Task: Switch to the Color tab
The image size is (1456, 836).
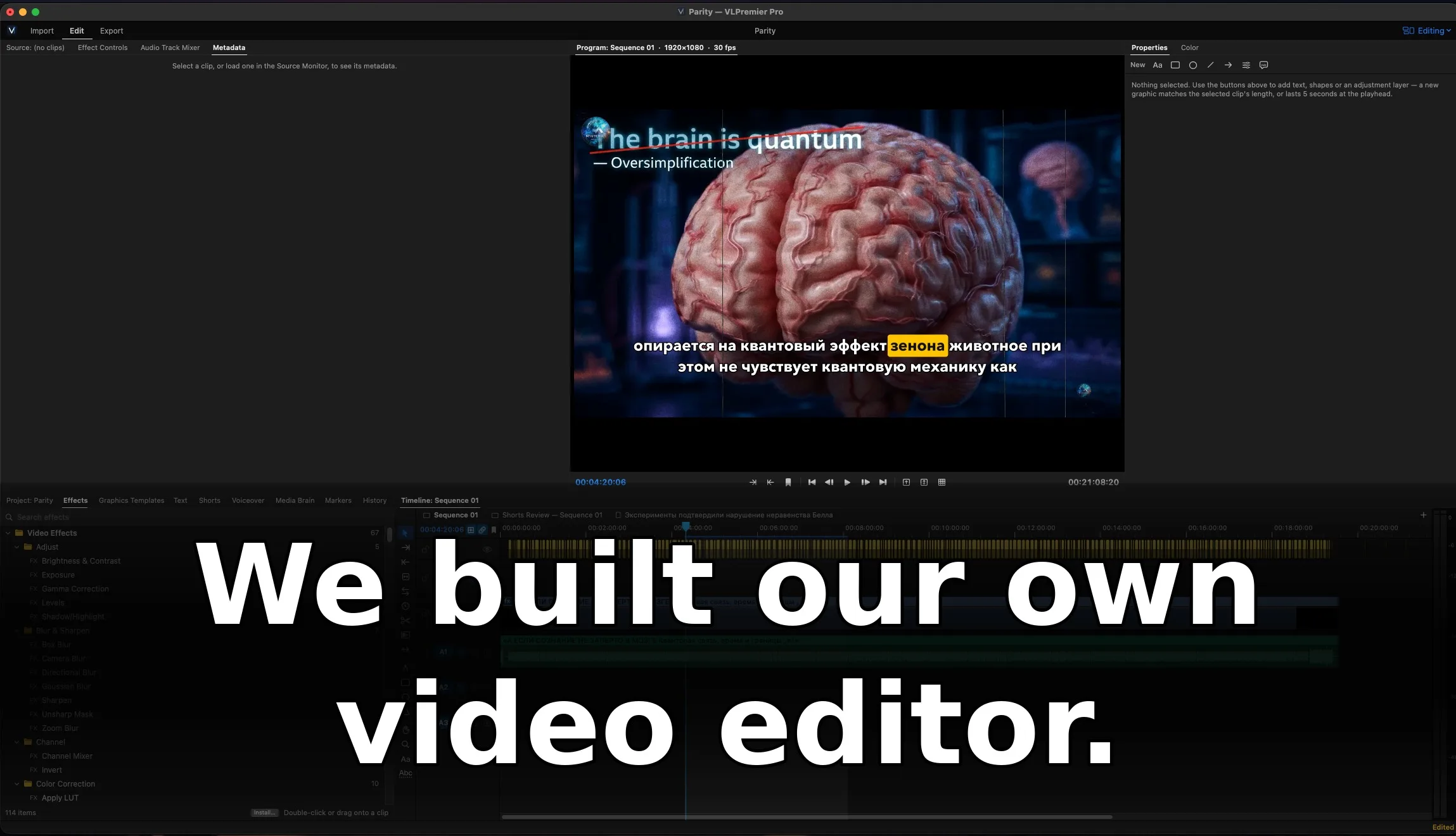Action: point(1189,47)
